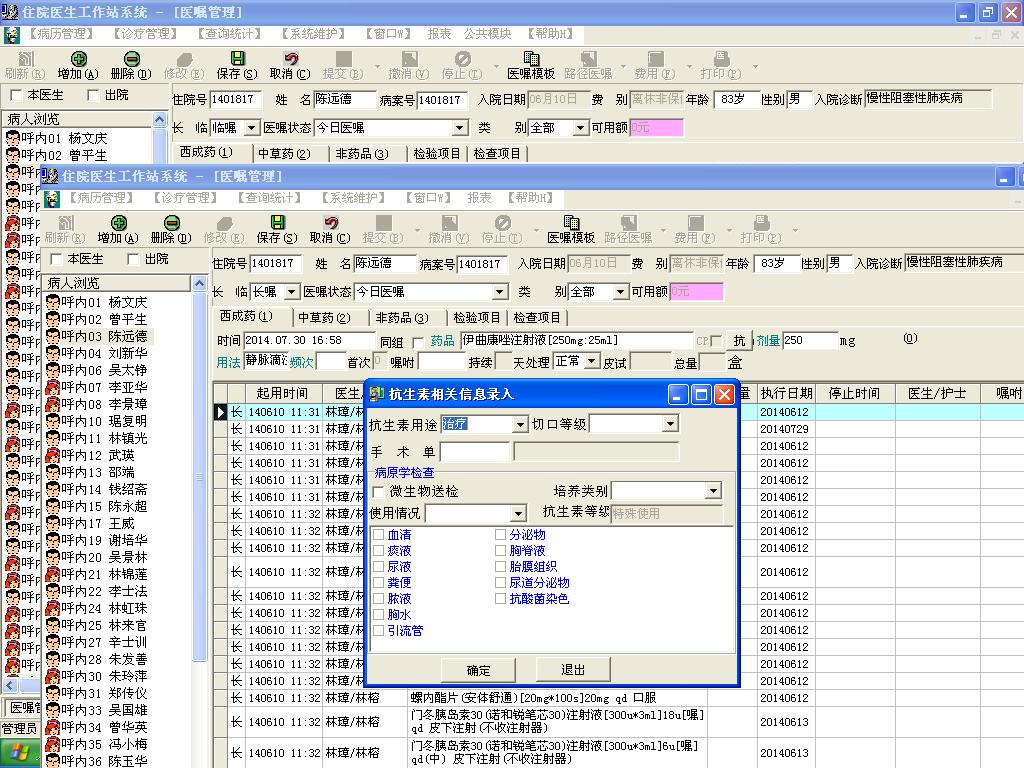Open 类别 全部 dropdown in front window
1024x768 pixels.
[620, 292]
